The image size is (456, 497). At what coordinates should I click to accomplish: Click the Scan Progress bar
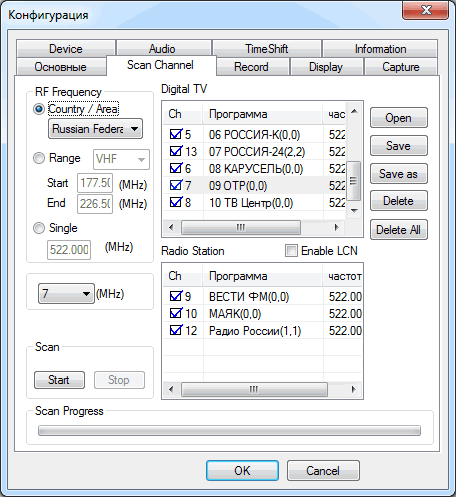click(229, 430)
